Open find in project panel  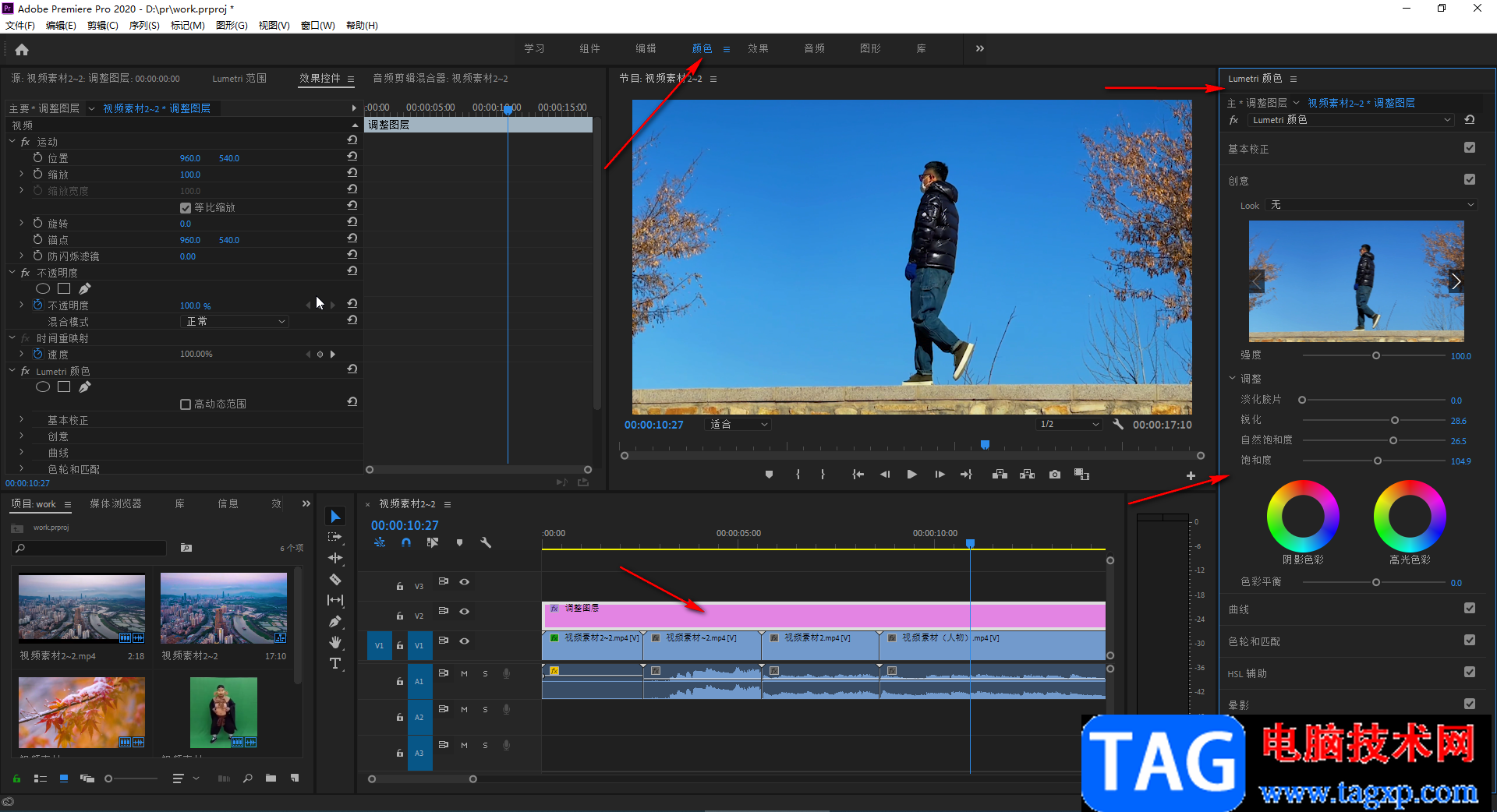247,778
